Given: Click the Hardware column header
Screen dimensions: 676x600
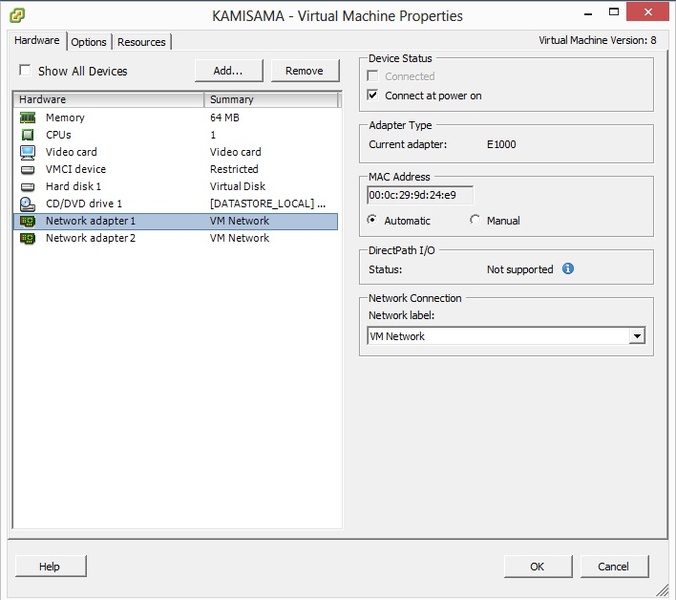Looking at the screenshot, I should (109, 99).
